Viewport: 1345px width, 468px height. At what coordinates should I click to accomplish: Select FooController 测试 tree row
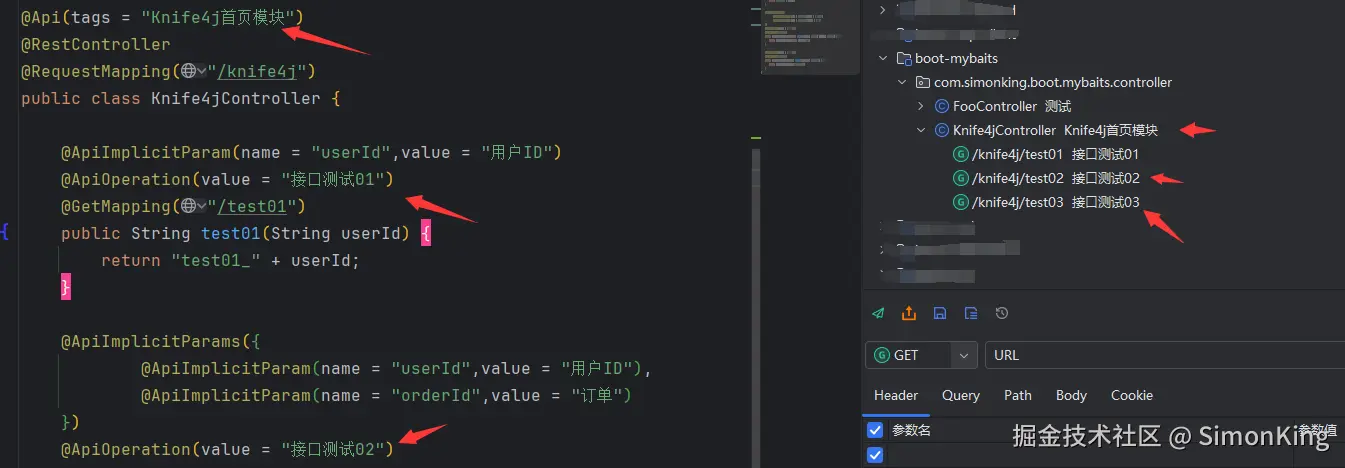click(x=1003, y=106)
